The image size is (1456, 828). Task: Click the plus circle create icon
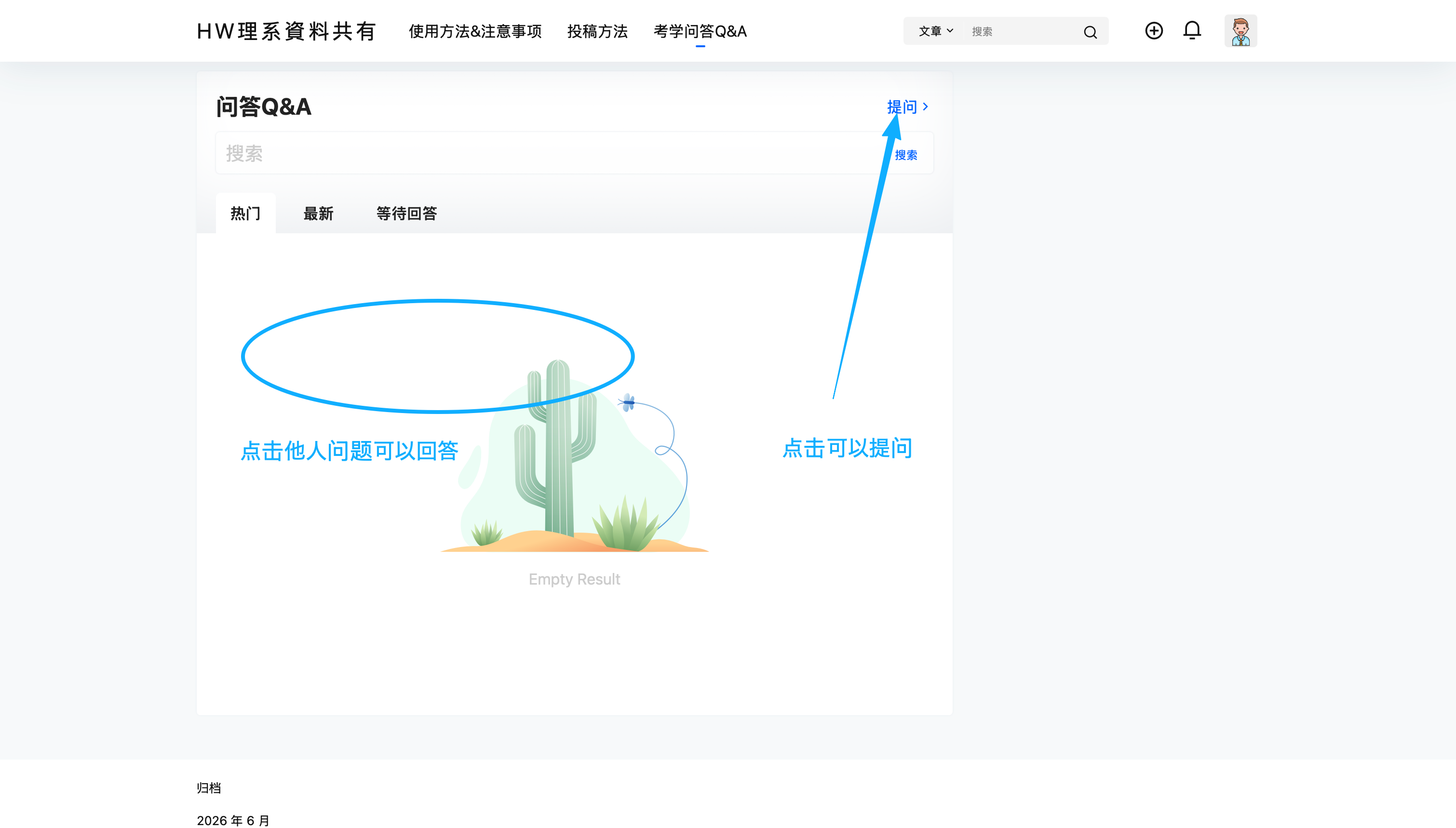(x=1153, y=31)
